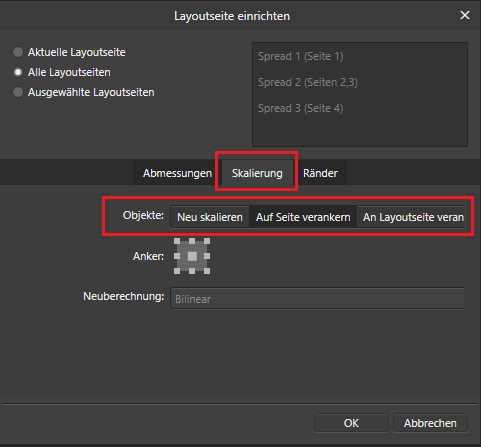The height and width of the screenshot is (447, 481).
Task: Cancel with the Abbrechen button
Action: (x=430, y=423)
